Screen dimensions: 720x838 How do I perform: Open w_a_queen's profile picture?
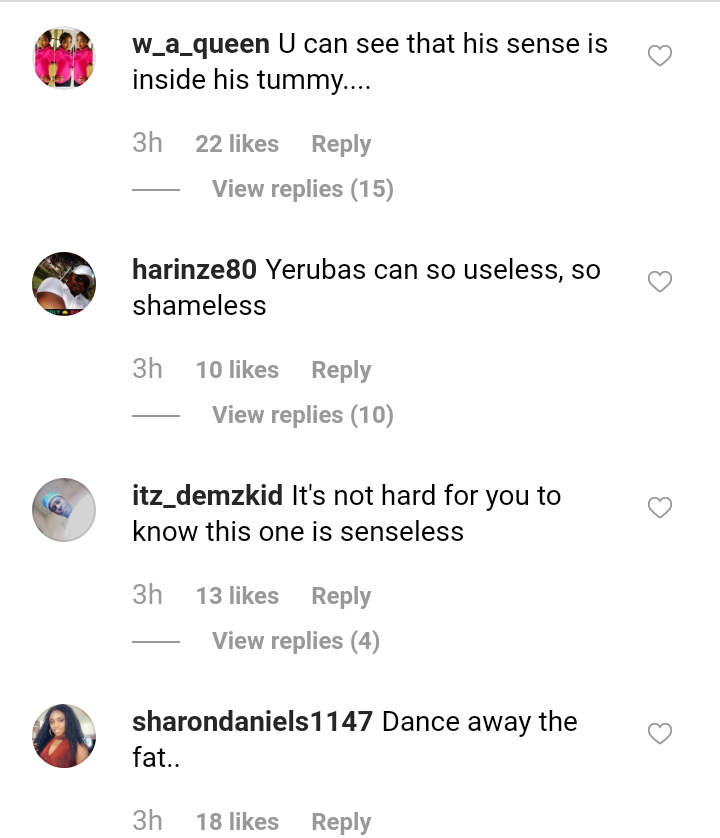click(x=64, y=58)
